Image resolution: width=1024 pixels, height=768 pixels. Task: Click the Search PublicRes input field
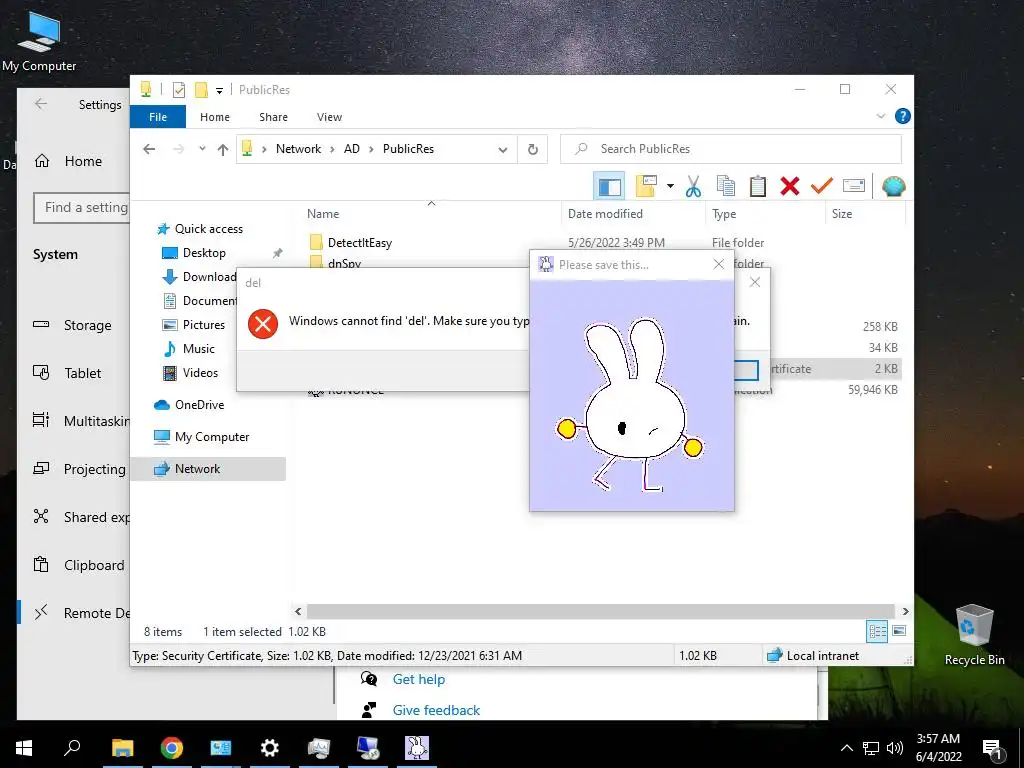coord(731,149)
